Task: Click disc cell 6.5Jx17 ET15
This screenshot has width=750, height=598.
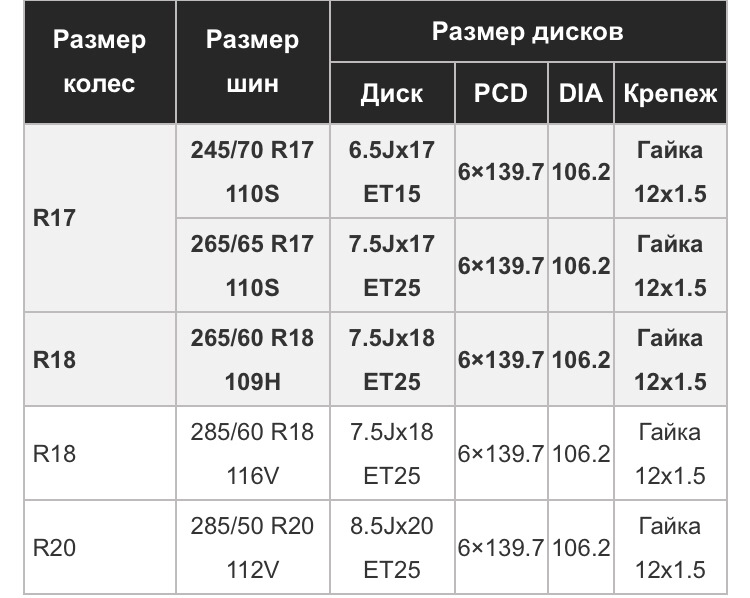Action: click(x=392, y=171)
